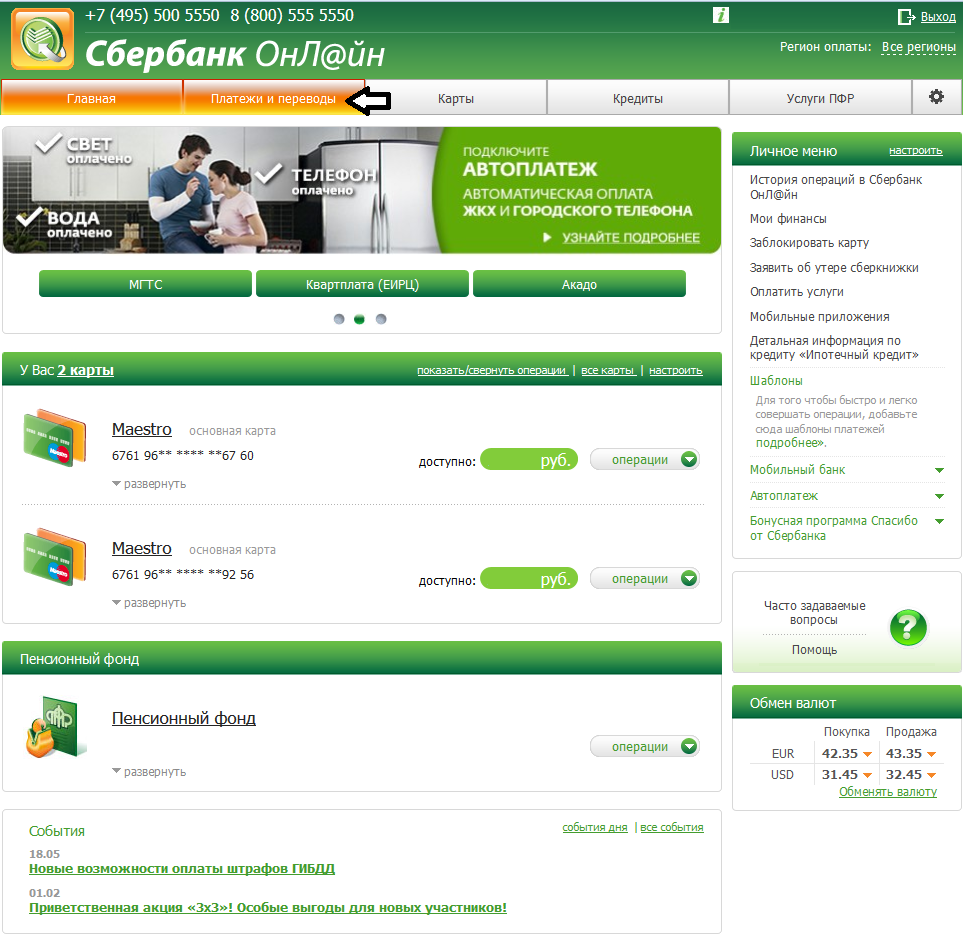Open the green info icon in header
963x935 pixels.
[x=720, y=15]
